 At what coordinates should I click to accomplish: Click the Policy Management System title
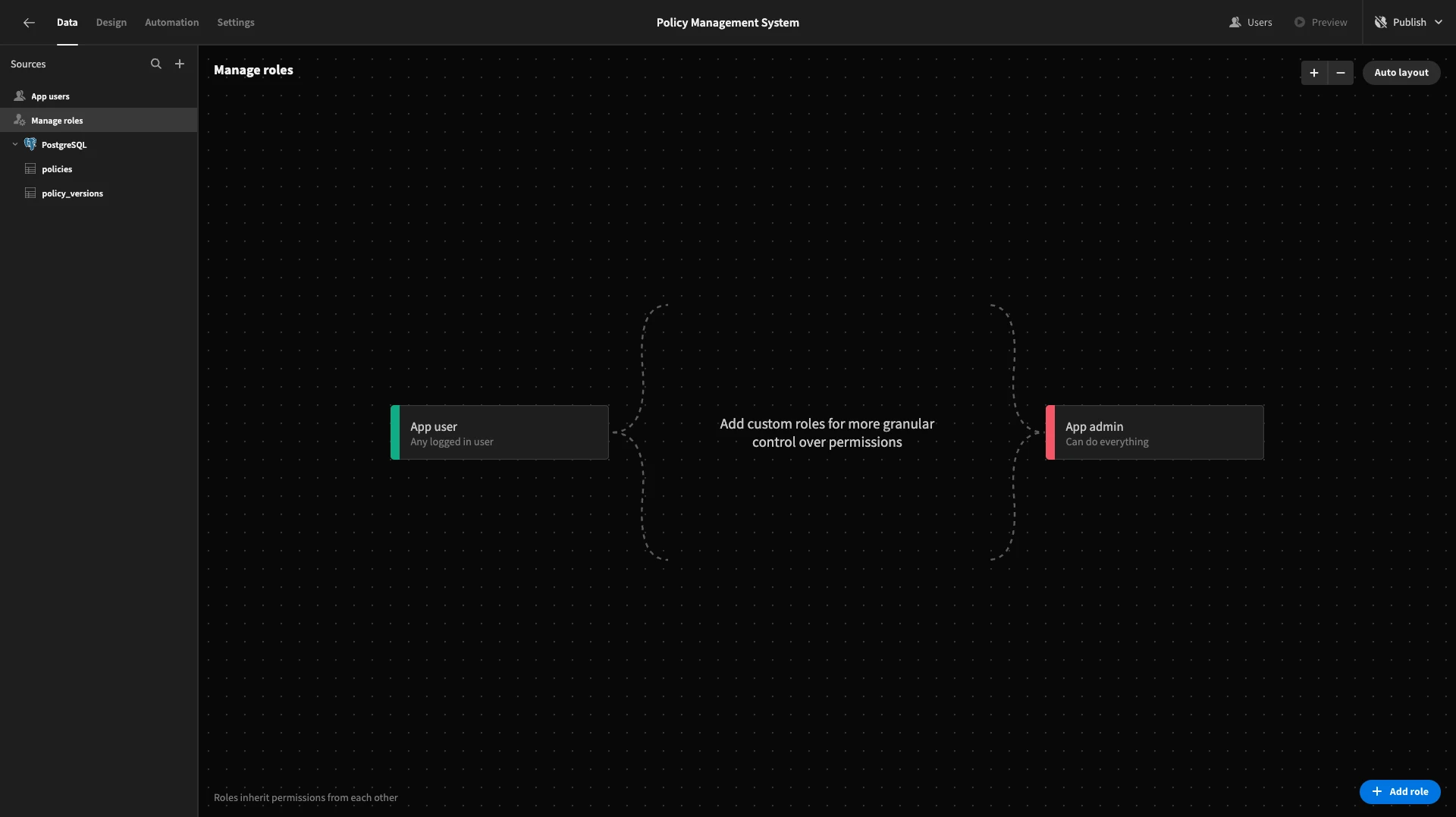(728, 23)
